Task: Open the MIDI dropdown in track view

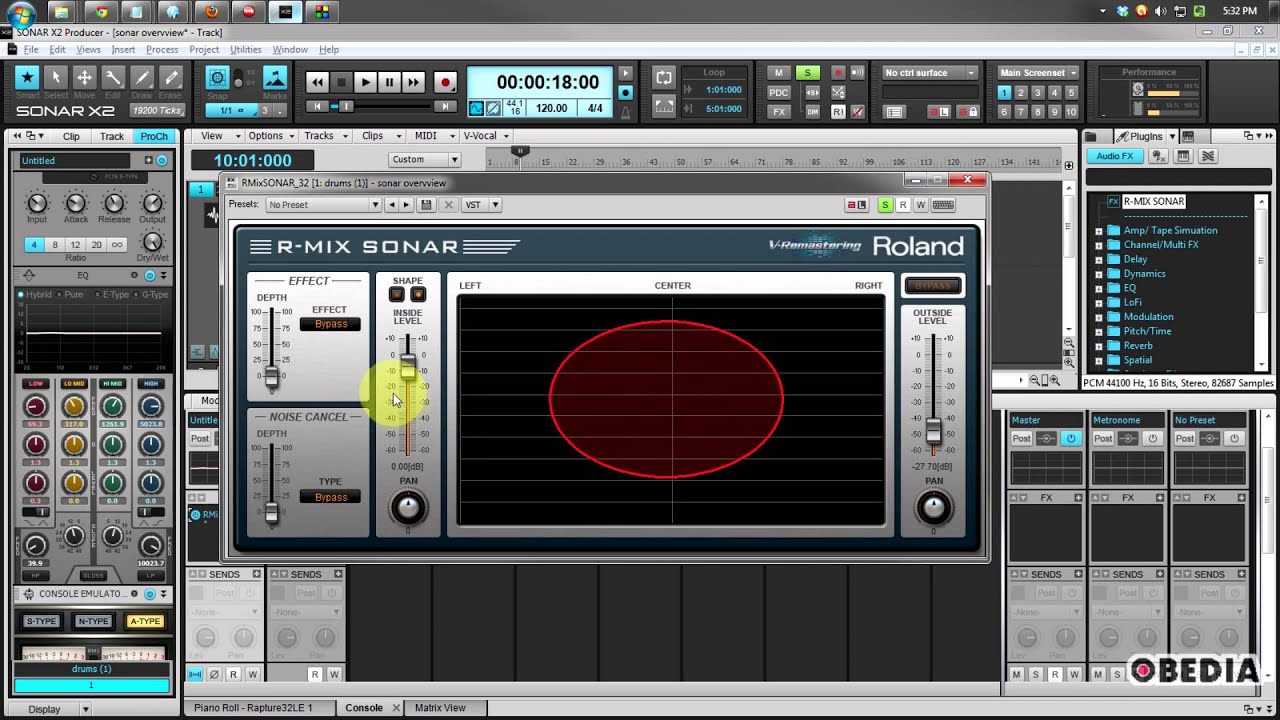Action: [x=432, y=136]
